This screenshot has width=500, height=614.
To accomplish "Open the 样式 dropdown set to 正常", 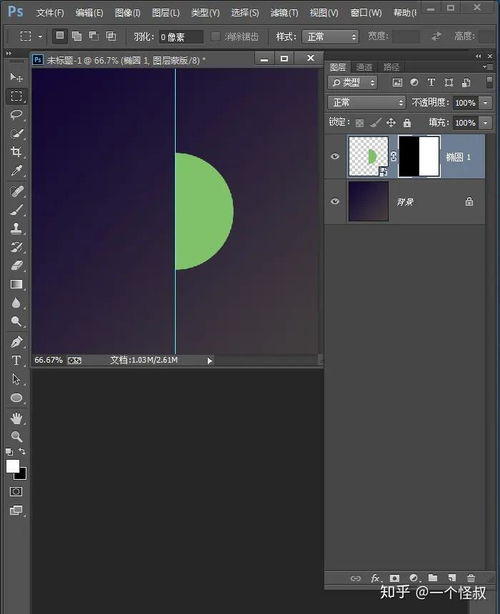I will click(x=330, y=37).
